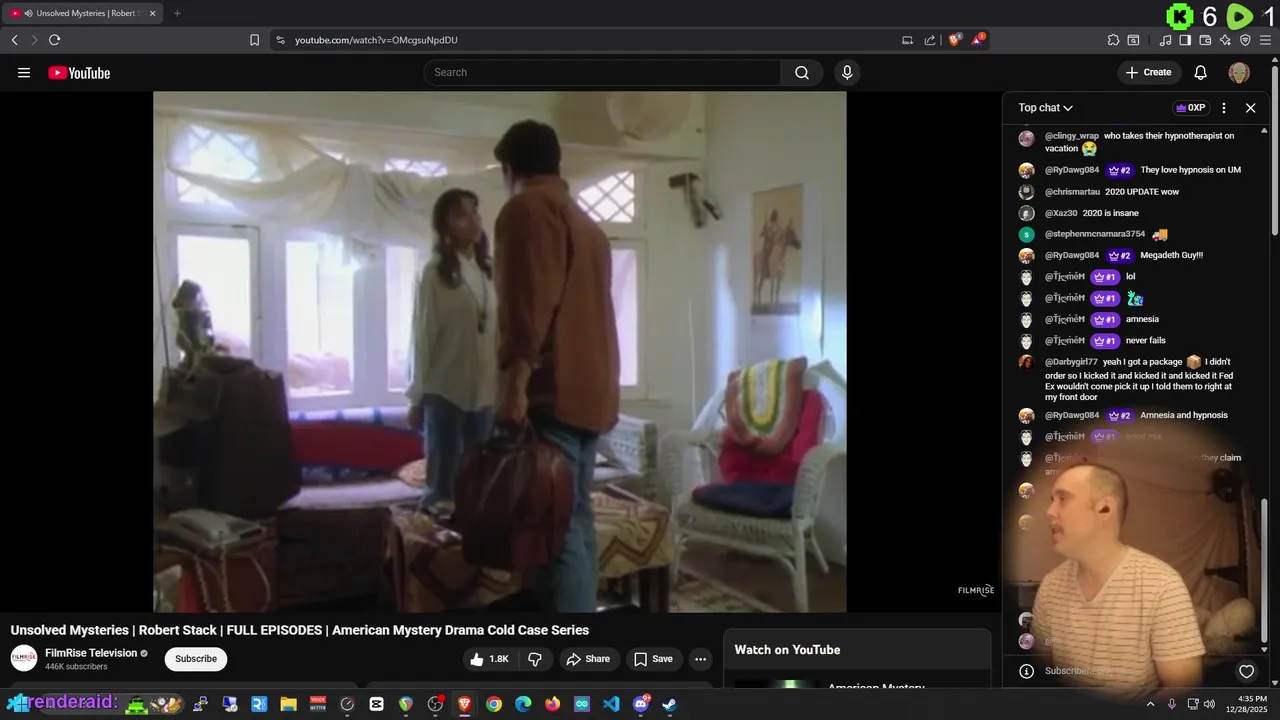This screenshot has height=720, width=1280.
Task: Go to the YouTube home logo
Action: (x=79, y=73)
